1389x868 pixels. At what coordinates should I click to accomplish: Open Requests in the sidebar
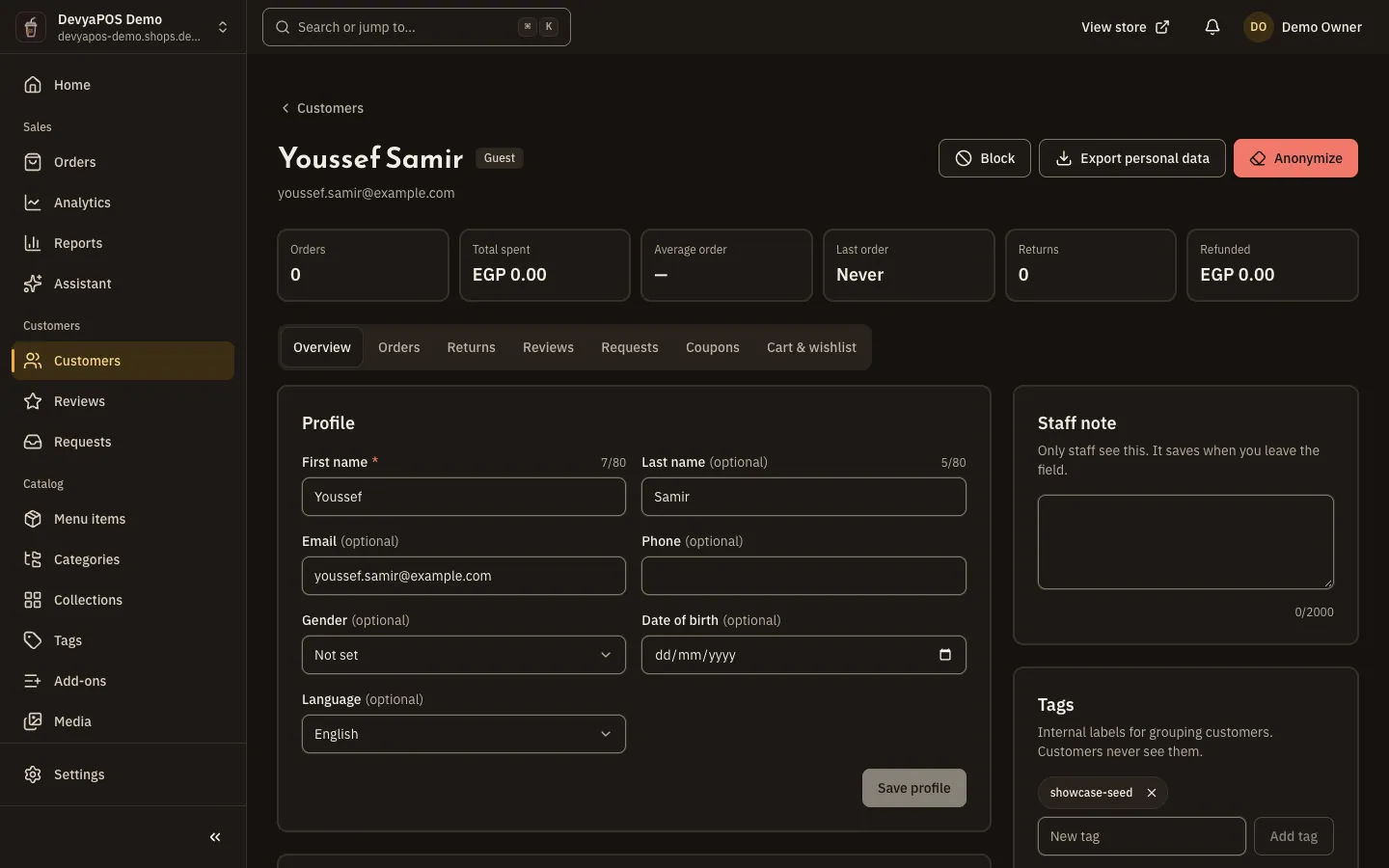pos(123,442)
